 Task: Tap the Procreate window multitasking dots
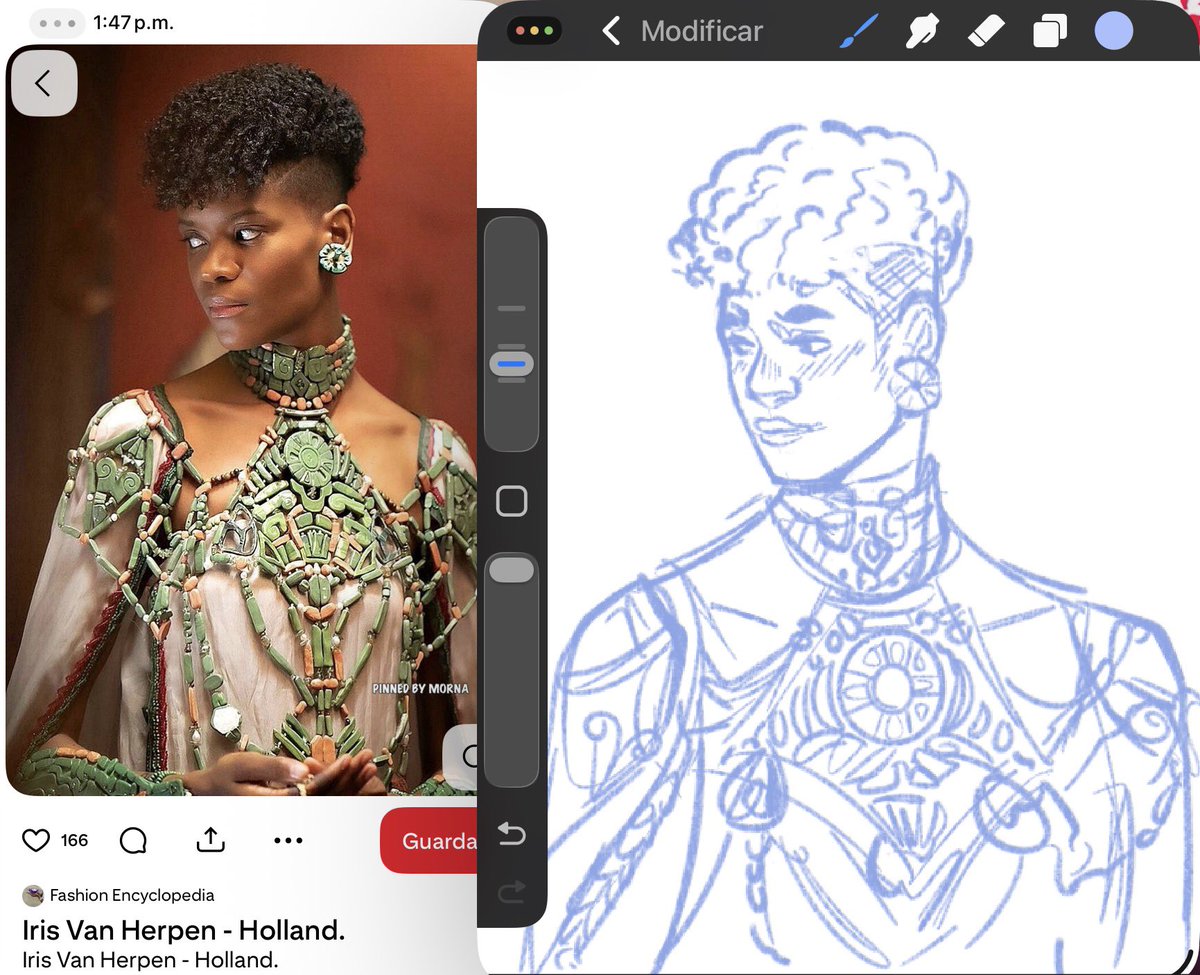535,31
